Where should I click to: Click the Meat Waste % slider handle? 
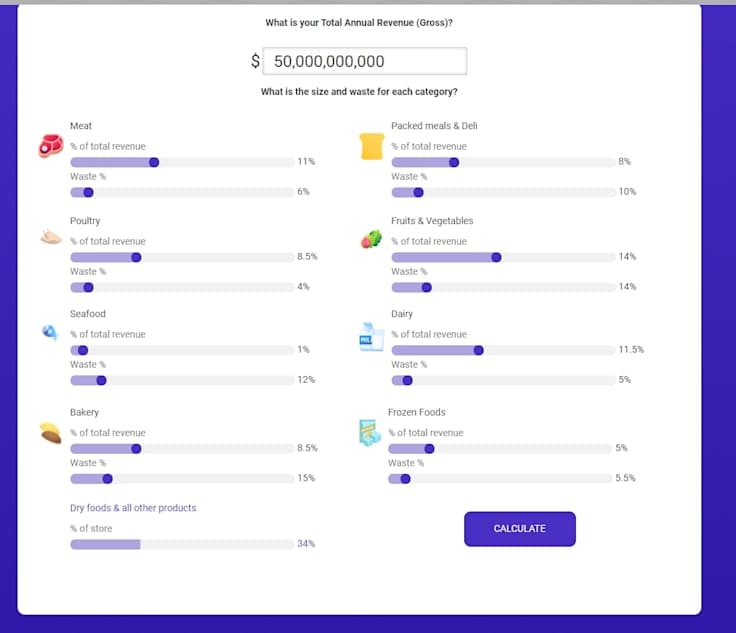tap(88, 192)
